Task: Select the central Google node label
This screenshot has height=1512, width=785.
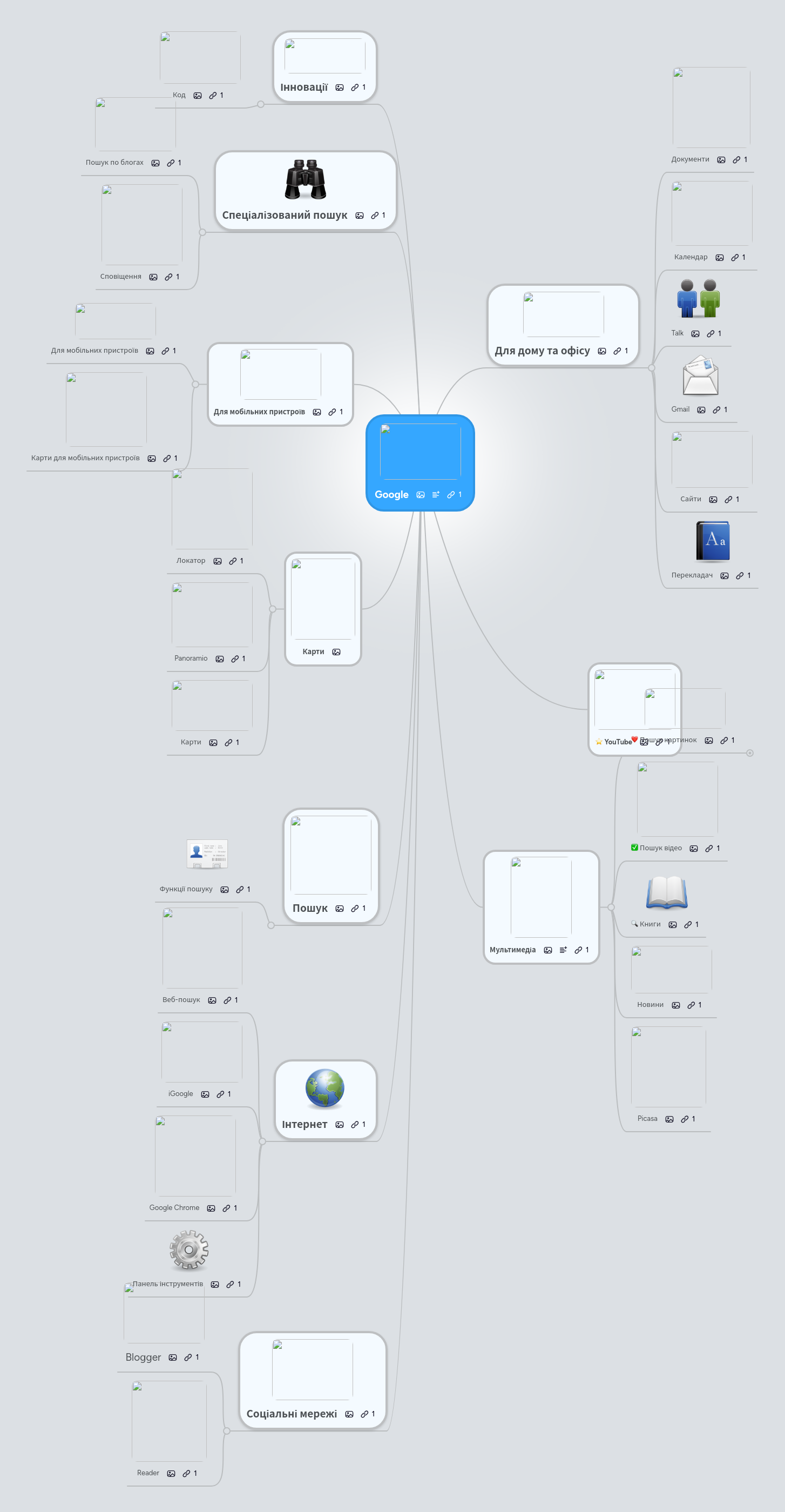Action: click(391, 495)
